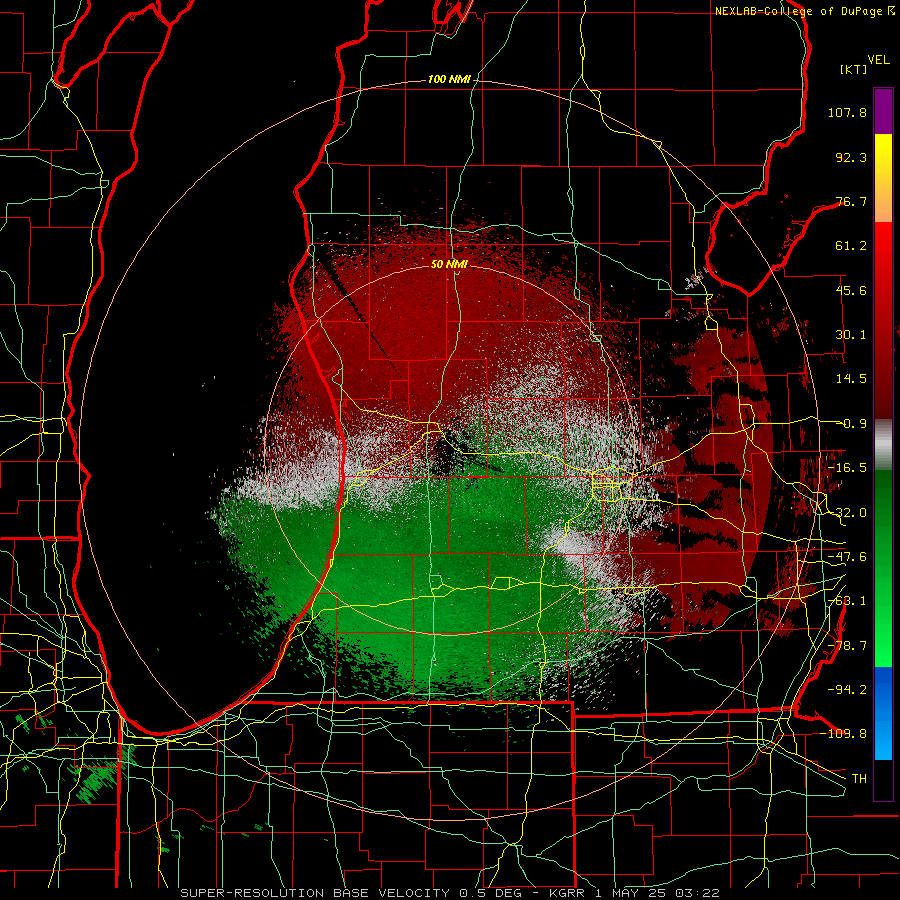Click the 30.1 velocity legend value
This screenshot has height=900, width=900.
[851, 335]
